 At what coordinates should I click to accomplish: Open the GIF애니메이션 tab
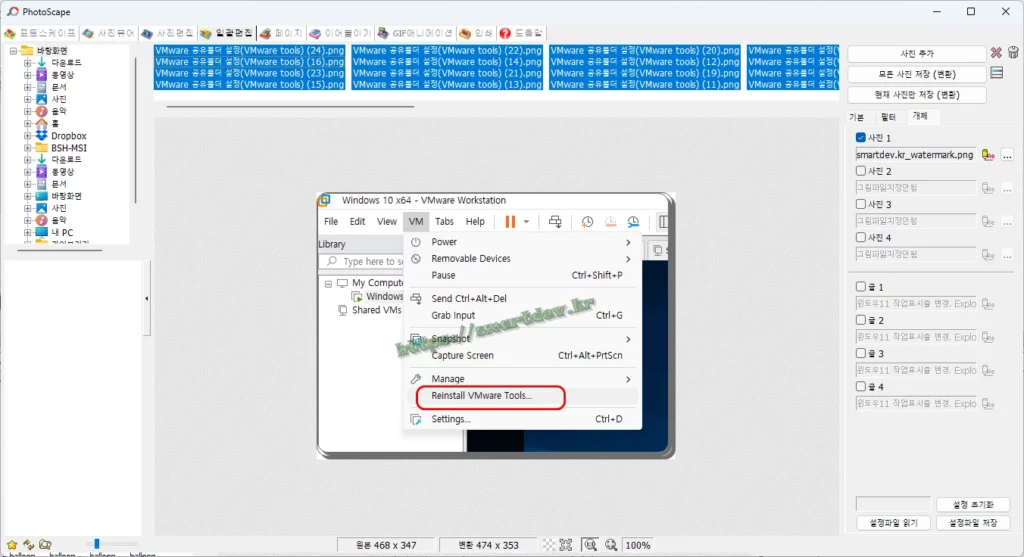415,33
